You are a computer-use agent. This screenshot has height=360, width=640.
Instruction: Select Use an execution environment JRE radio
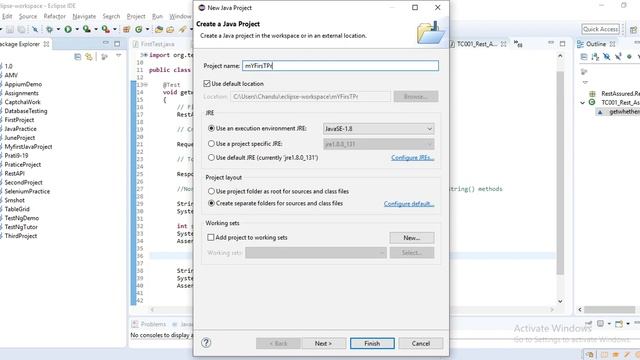coord(211,128)
